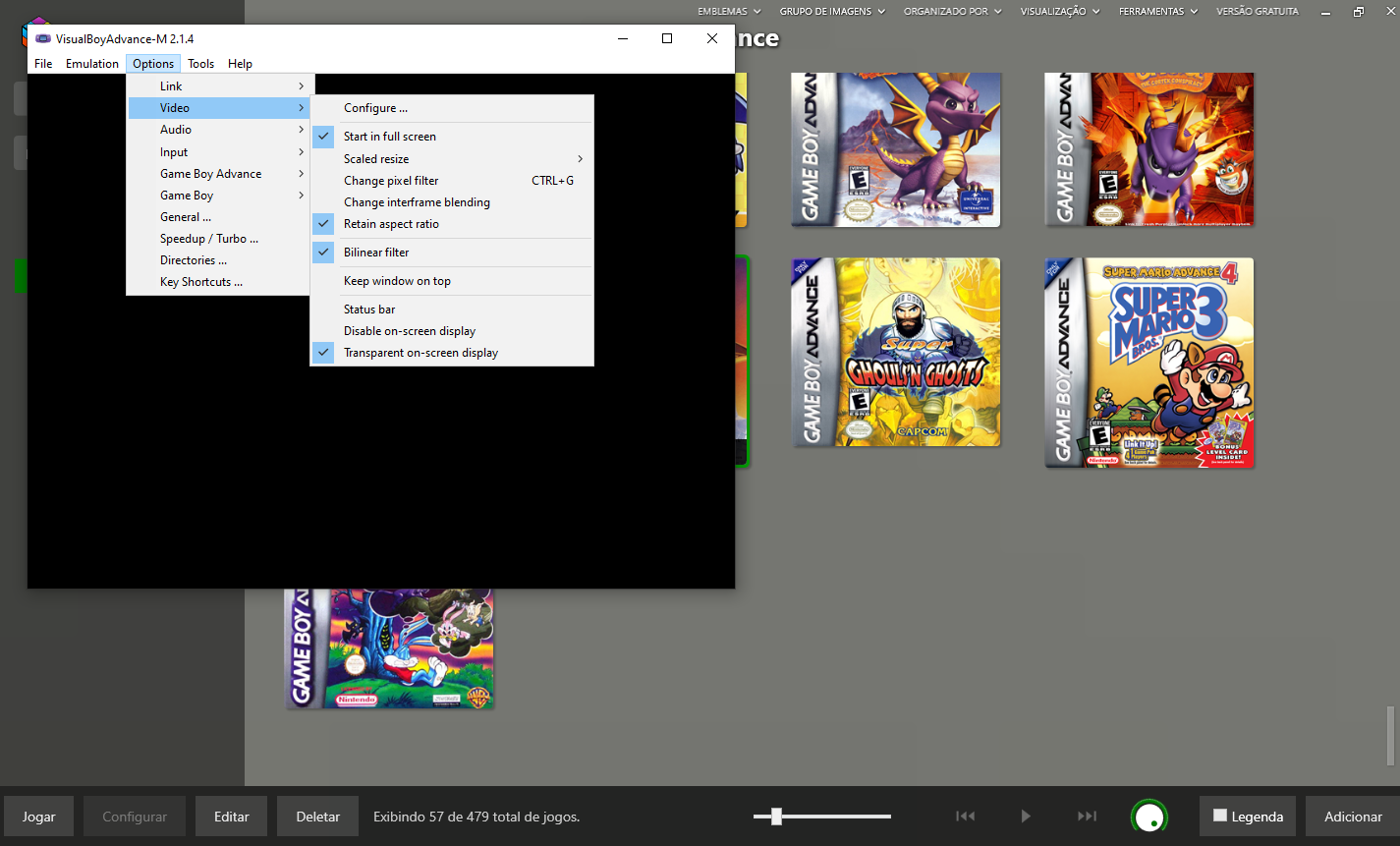Image resolution: width=1400 pixels, height=846 pixels.
Task: Open the FERRAMENTAS dropdown
Action: pyautogui.click(x=1158, y=12)
